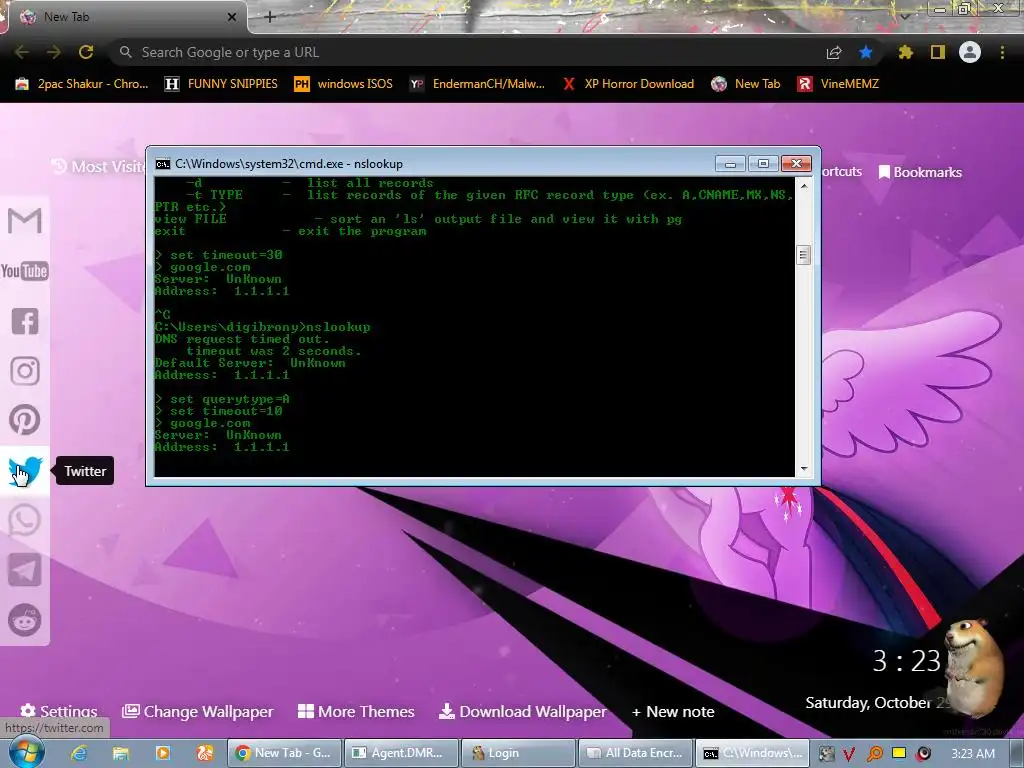Reload the page with the refresh icon
Viewport: 1024px width, 768px height.
pyautogui.click(x=86, y=52)
